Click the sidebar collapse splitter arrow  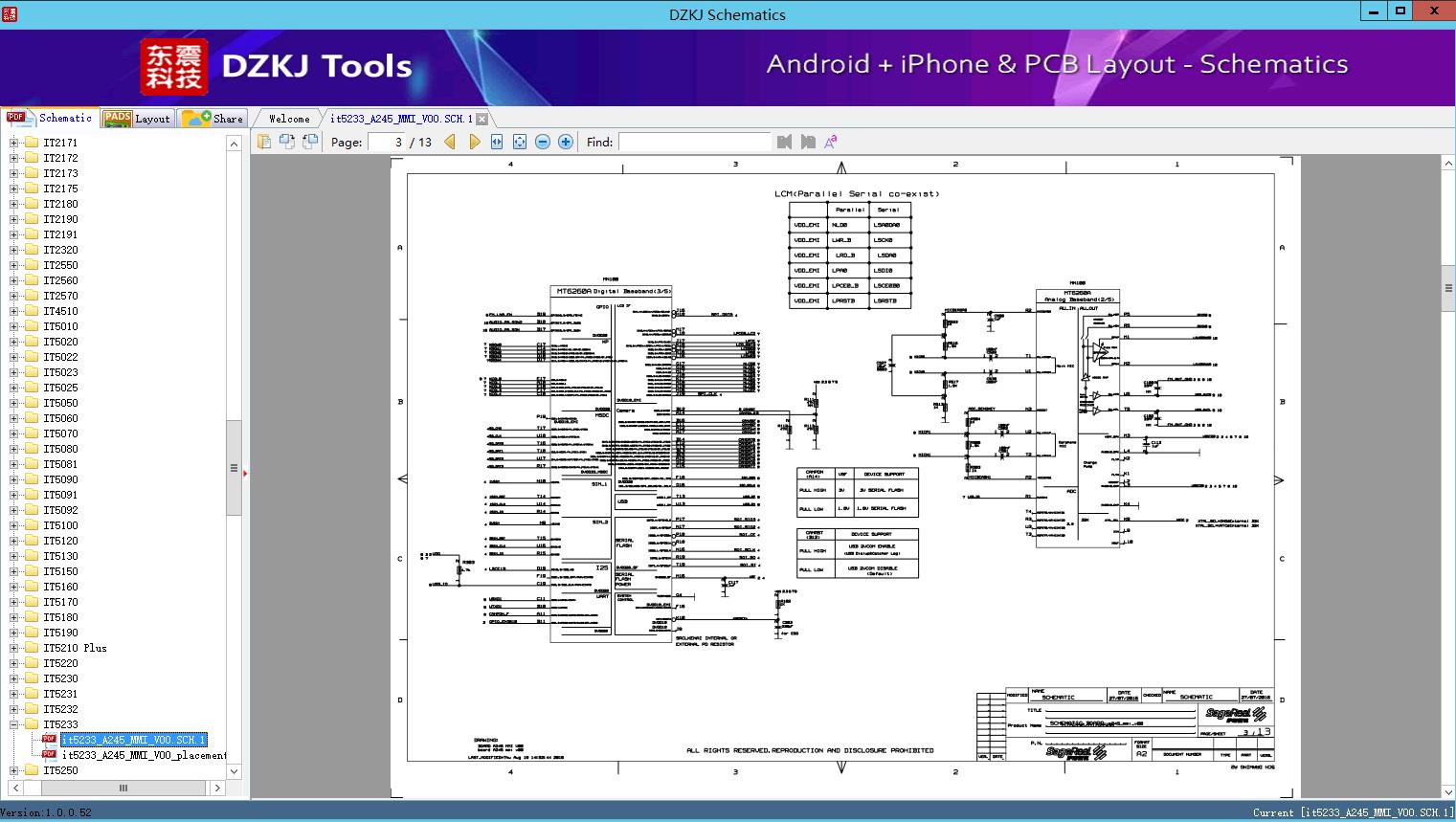(x=246, y=473)
